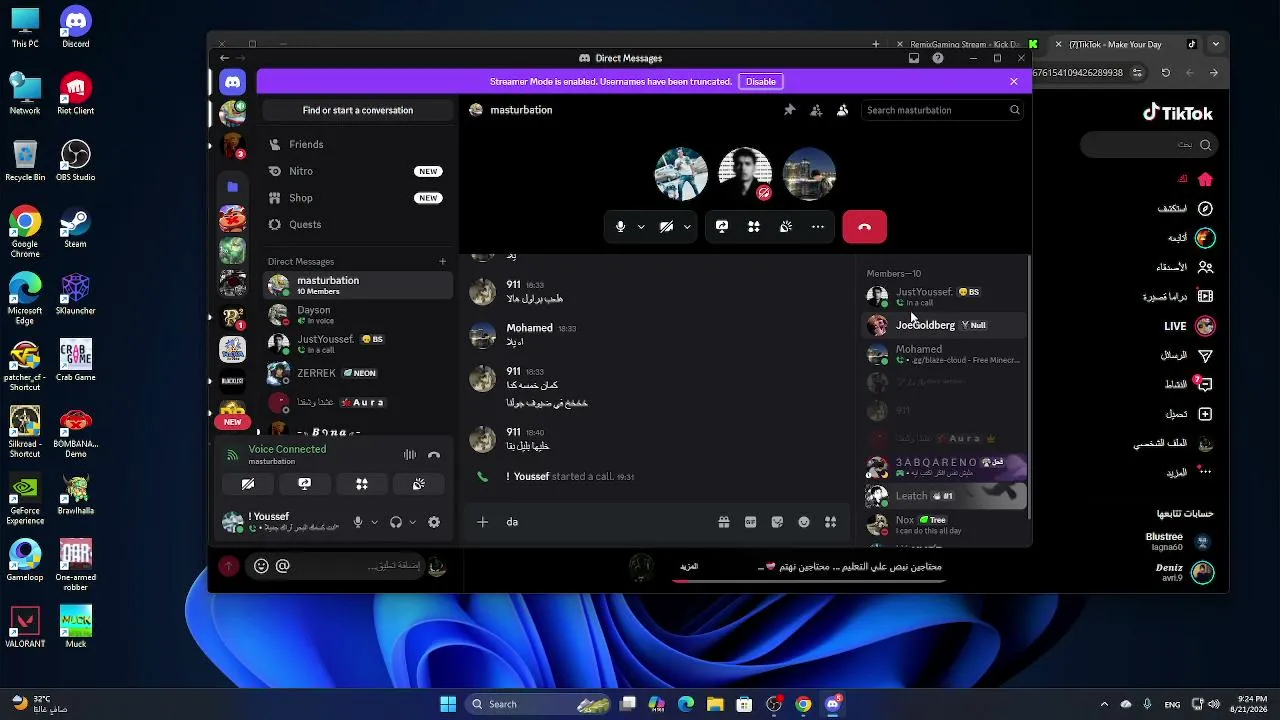This screenshot has height=720, width=1280.
Task: Launch activity from the voice panel
Action: tap(362, 484)
